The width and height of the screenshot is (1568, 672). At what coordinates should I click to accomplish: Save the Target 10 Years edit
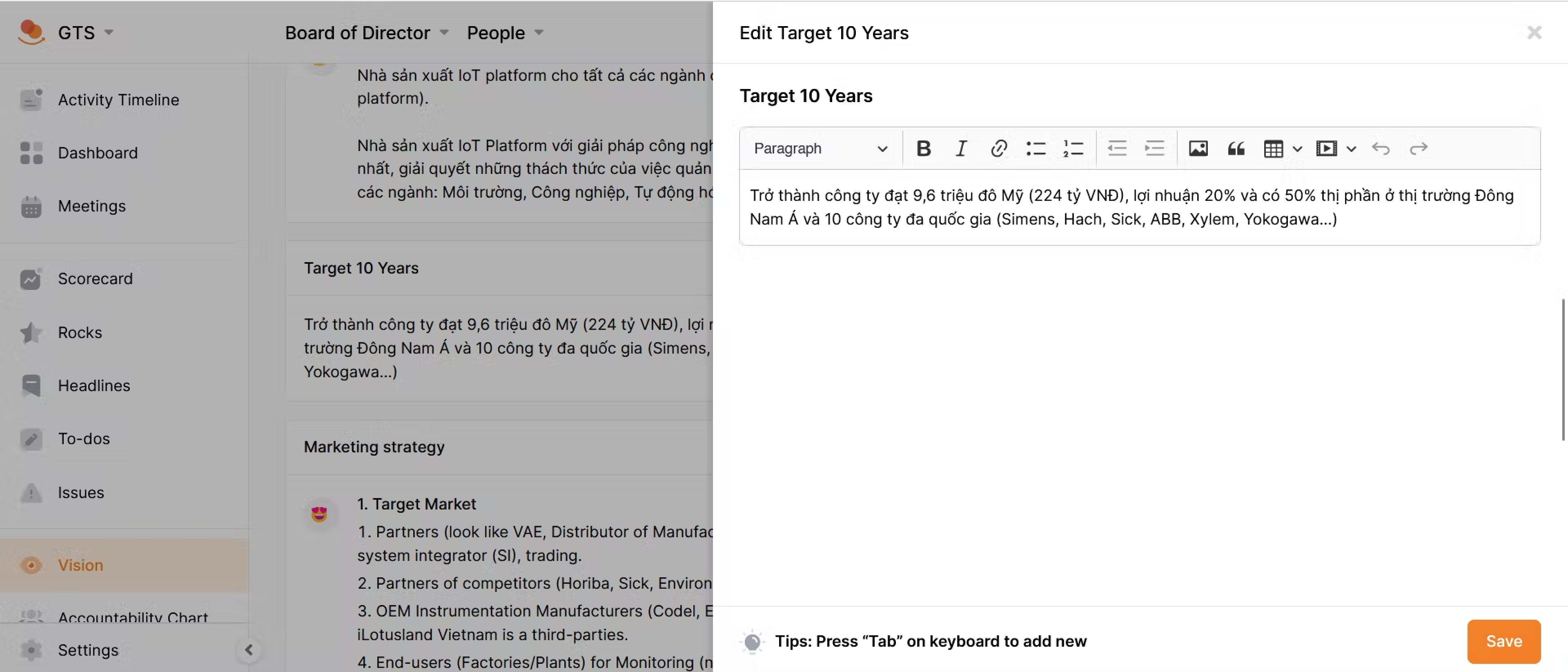click(x=1503, y=641)
